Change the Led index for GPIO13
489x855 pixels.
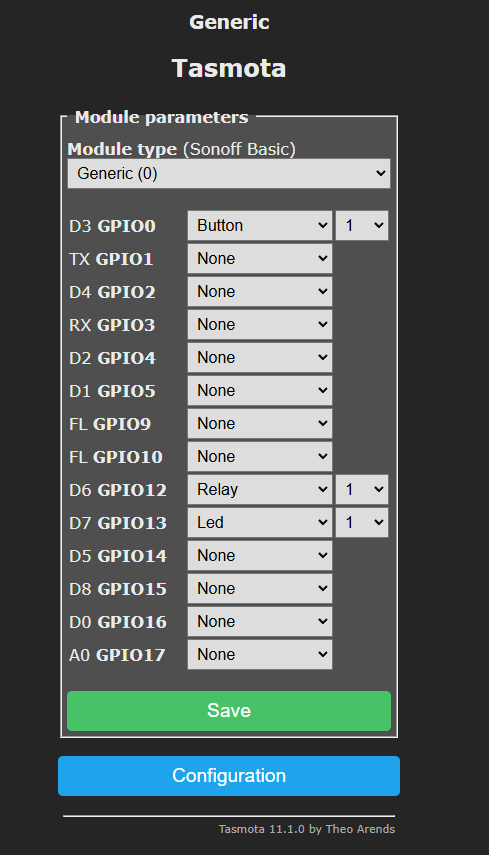(x=362, y=522)
